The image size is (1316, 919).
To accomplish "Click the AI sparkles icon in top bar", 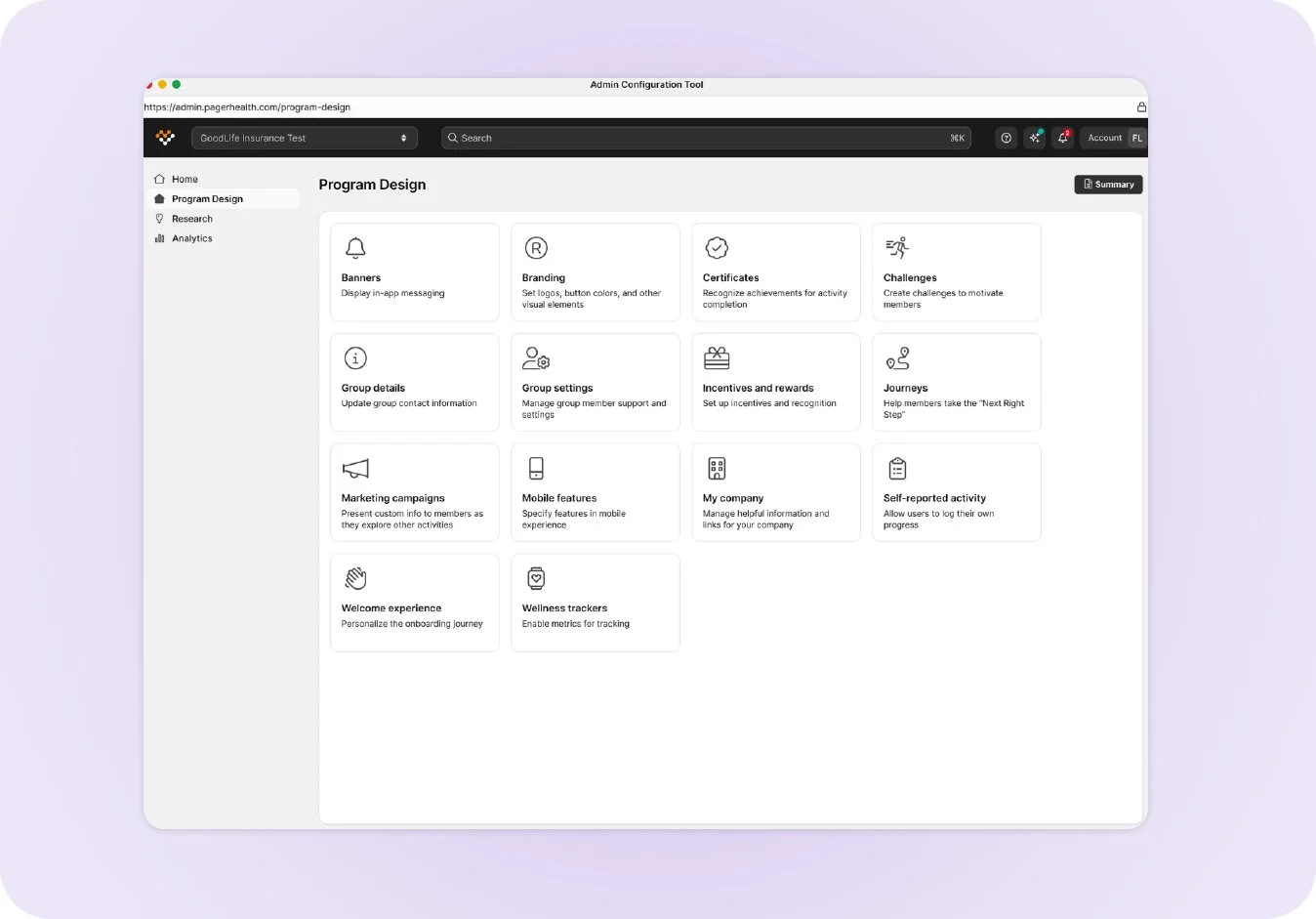I will pos(1034,138).
